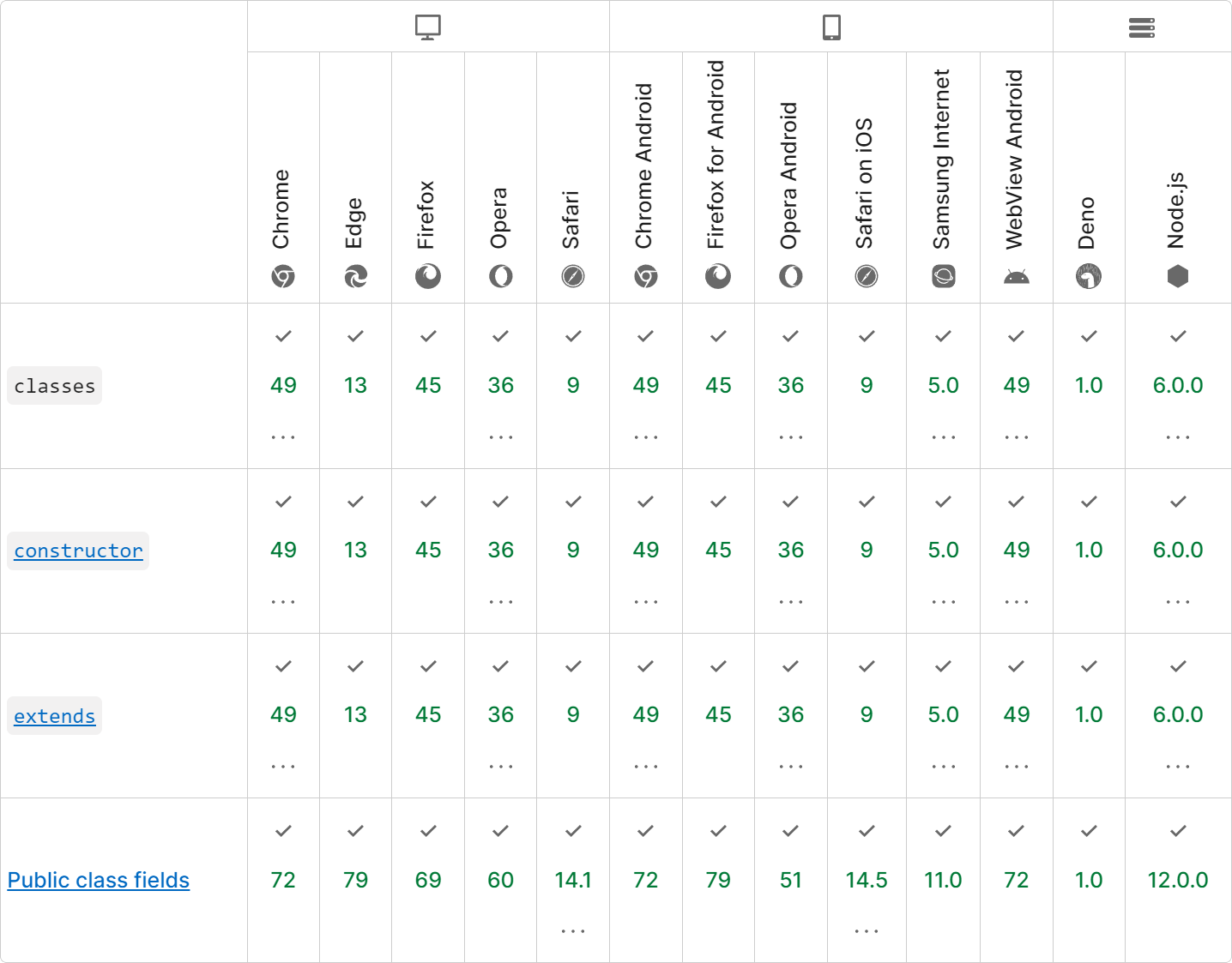The width and height of the screenshot is (1232, 963).
Task: Click the Edge browser logo icon
Action: point(355,276)
